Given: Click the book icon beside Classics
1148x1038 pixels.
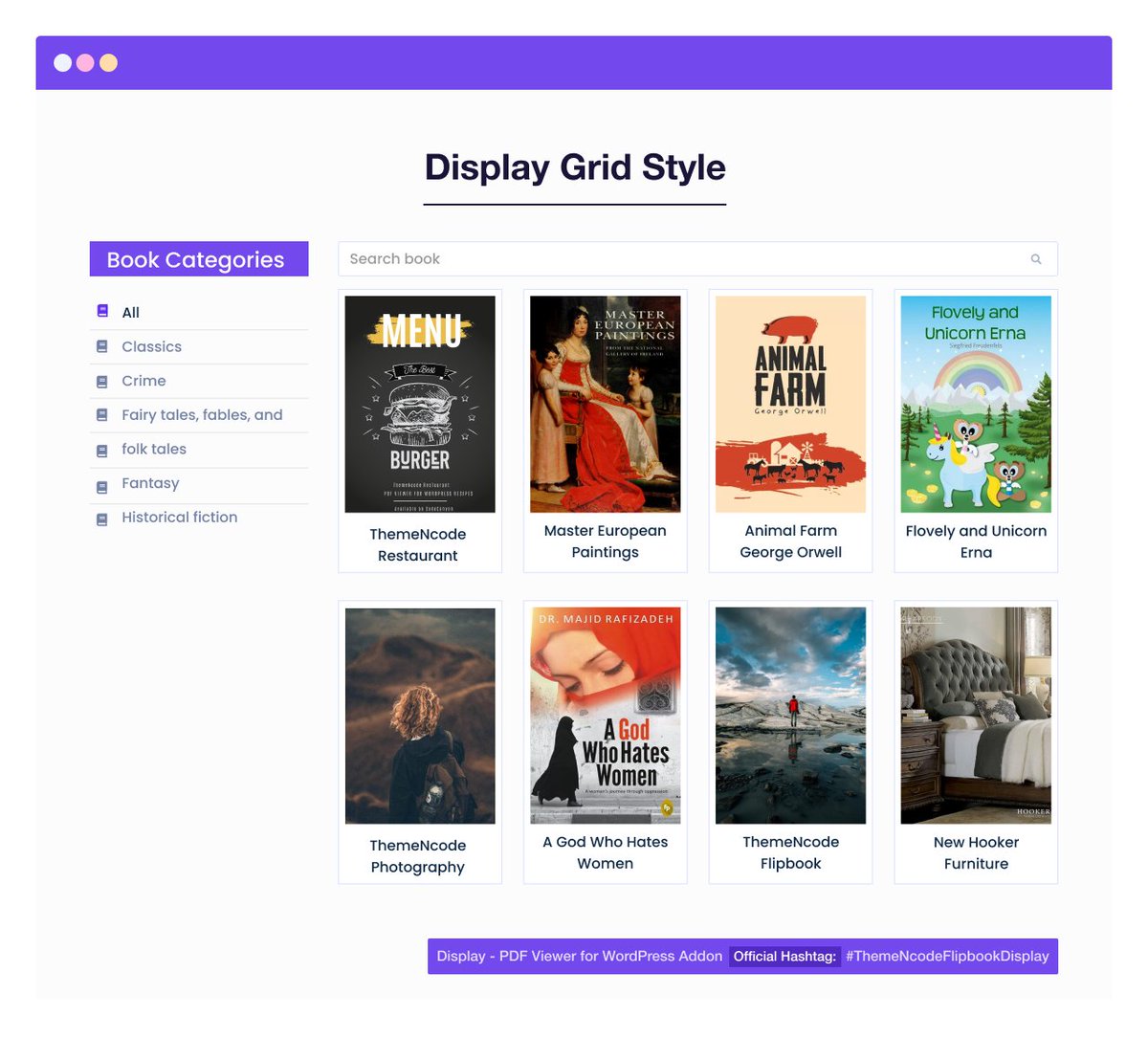Looking at the screenshot, I should click(102, 346).
